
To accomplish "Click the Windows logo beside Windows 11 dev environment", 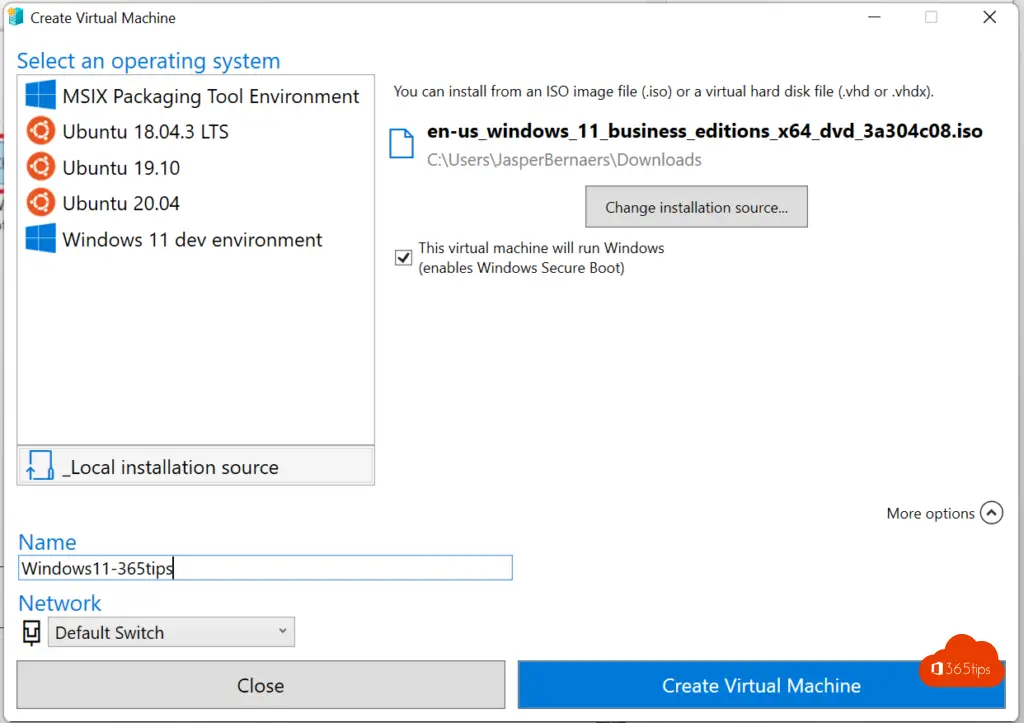I will pos(40,238).
